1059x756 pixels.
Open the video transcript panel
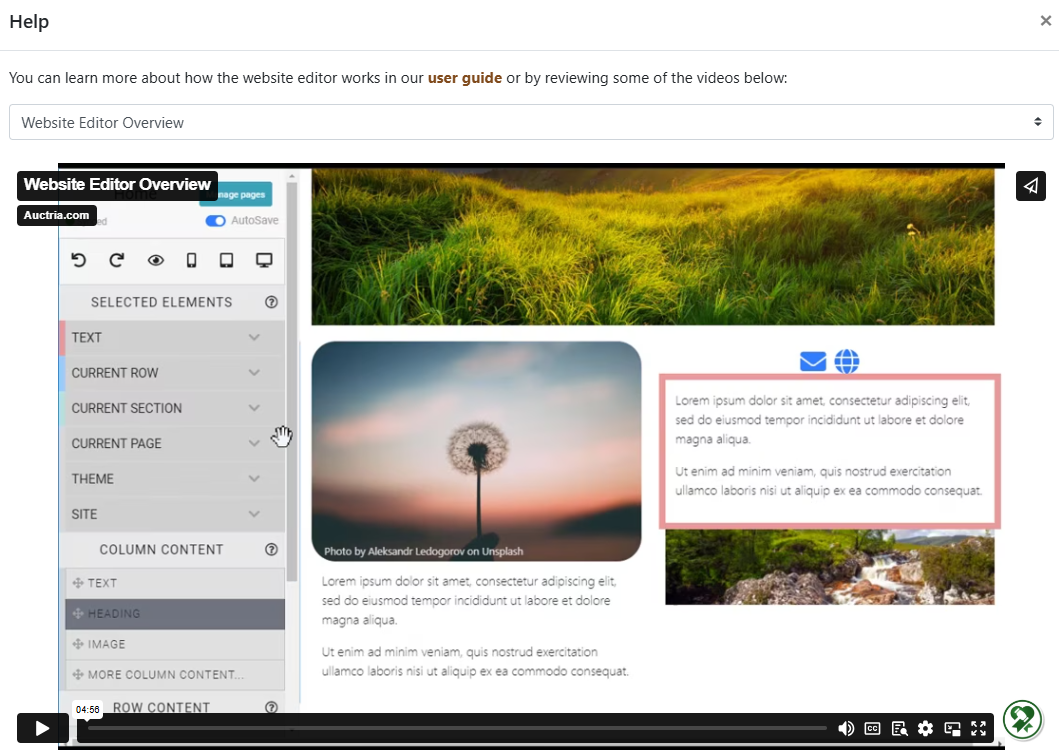[x=899, y=728]
